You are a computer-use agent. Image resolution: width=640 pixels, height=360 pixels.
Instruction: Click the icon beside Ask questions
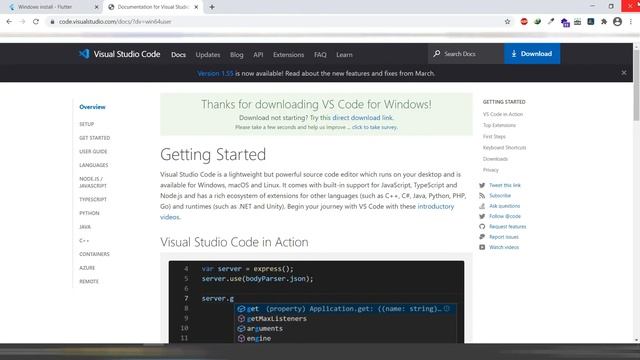(482, 206)
